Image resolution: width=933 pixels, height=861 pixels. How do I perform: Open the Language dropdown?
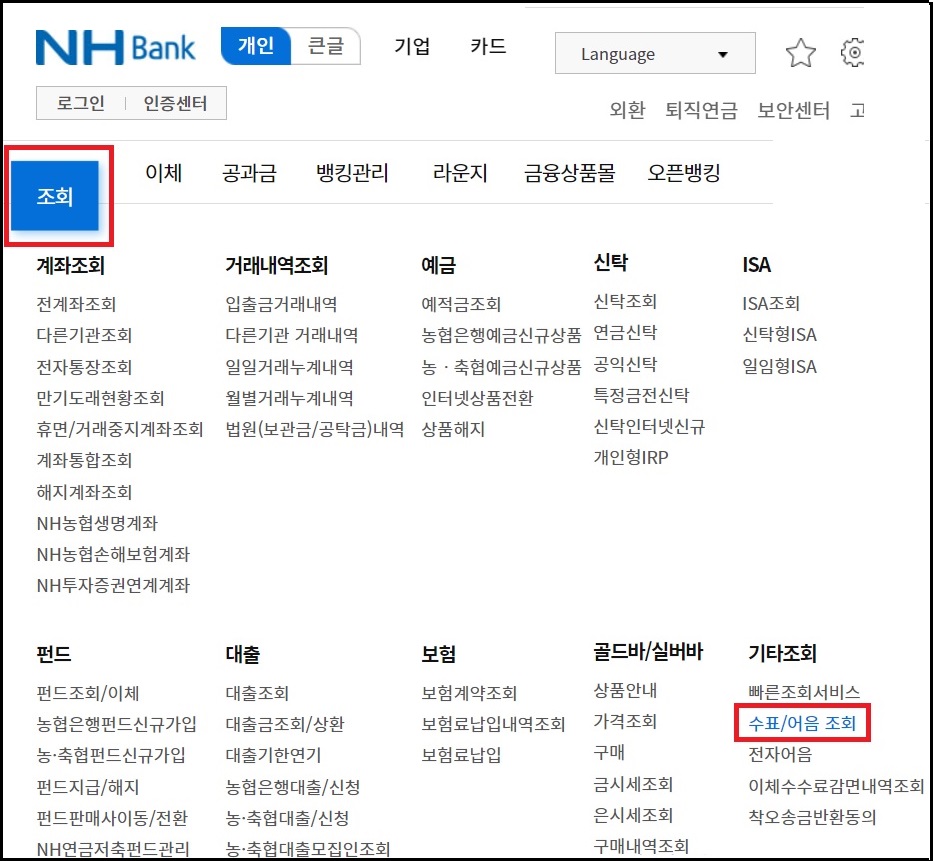(654, 53)
